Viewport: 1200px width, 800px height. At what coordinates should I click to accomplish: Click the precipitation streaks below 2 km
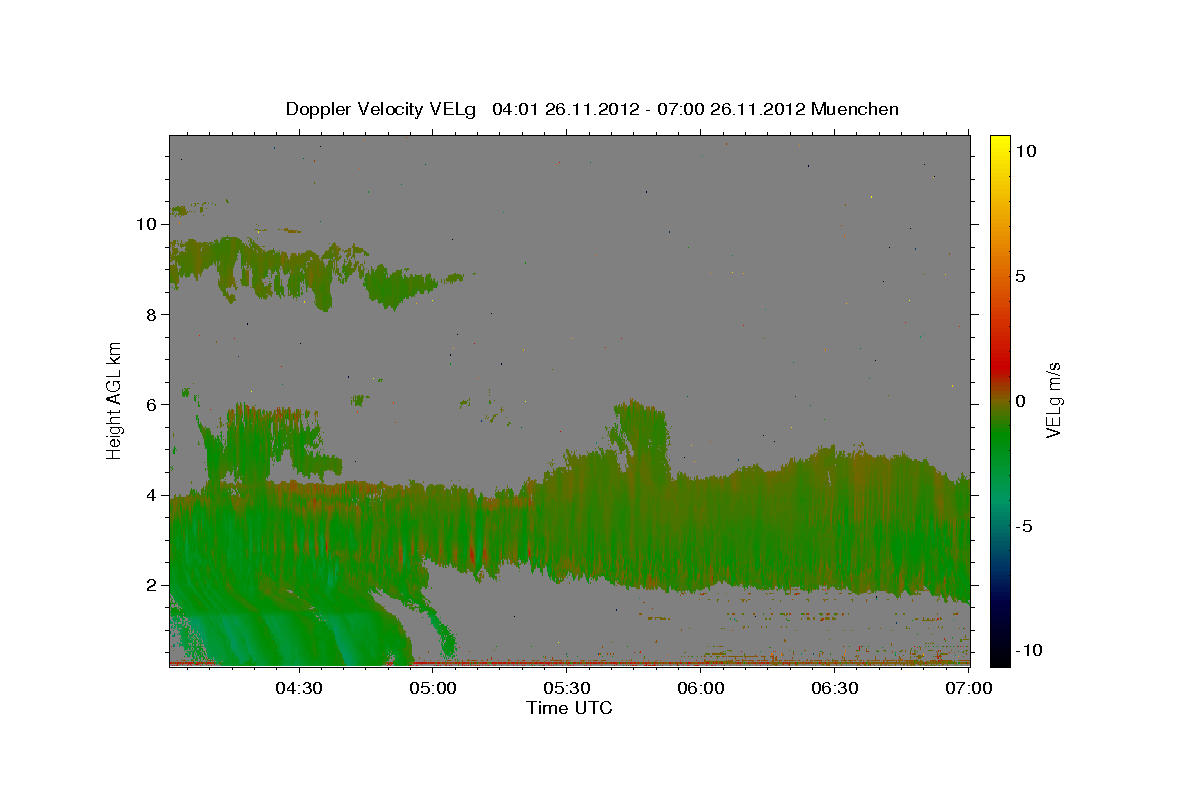coord(290,625)
